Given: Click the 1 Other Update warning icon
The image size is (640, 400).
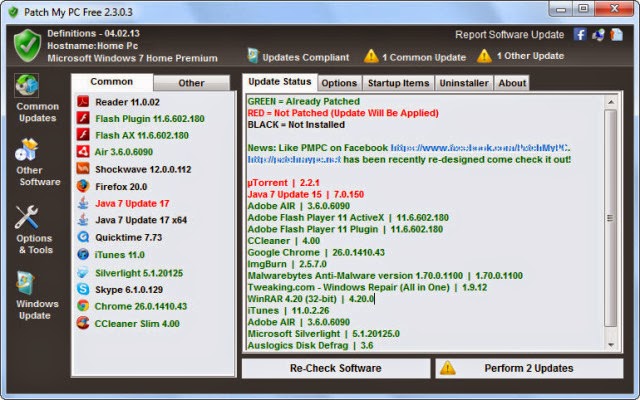Looking at the screenshot, I should point(484,56).
